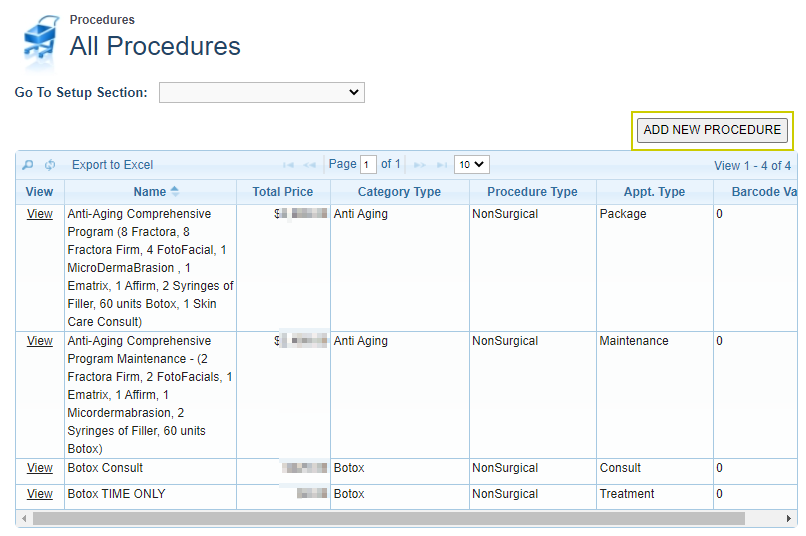Click the Name column sort arrow

pyautogui.click(x=175, y=191)
